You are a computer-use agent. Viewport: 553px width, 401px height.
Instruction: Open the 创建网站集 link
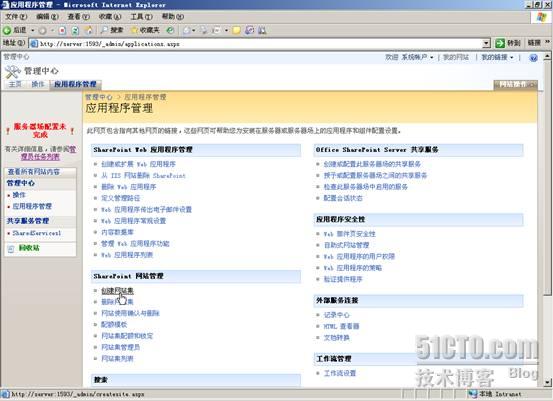(x=117, y=291)
